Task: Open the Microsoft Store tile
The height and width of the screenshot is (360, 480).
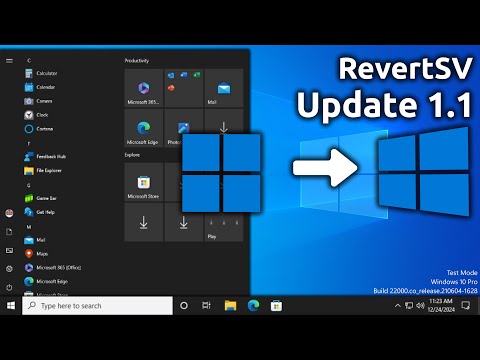Action: pos(144,182)
